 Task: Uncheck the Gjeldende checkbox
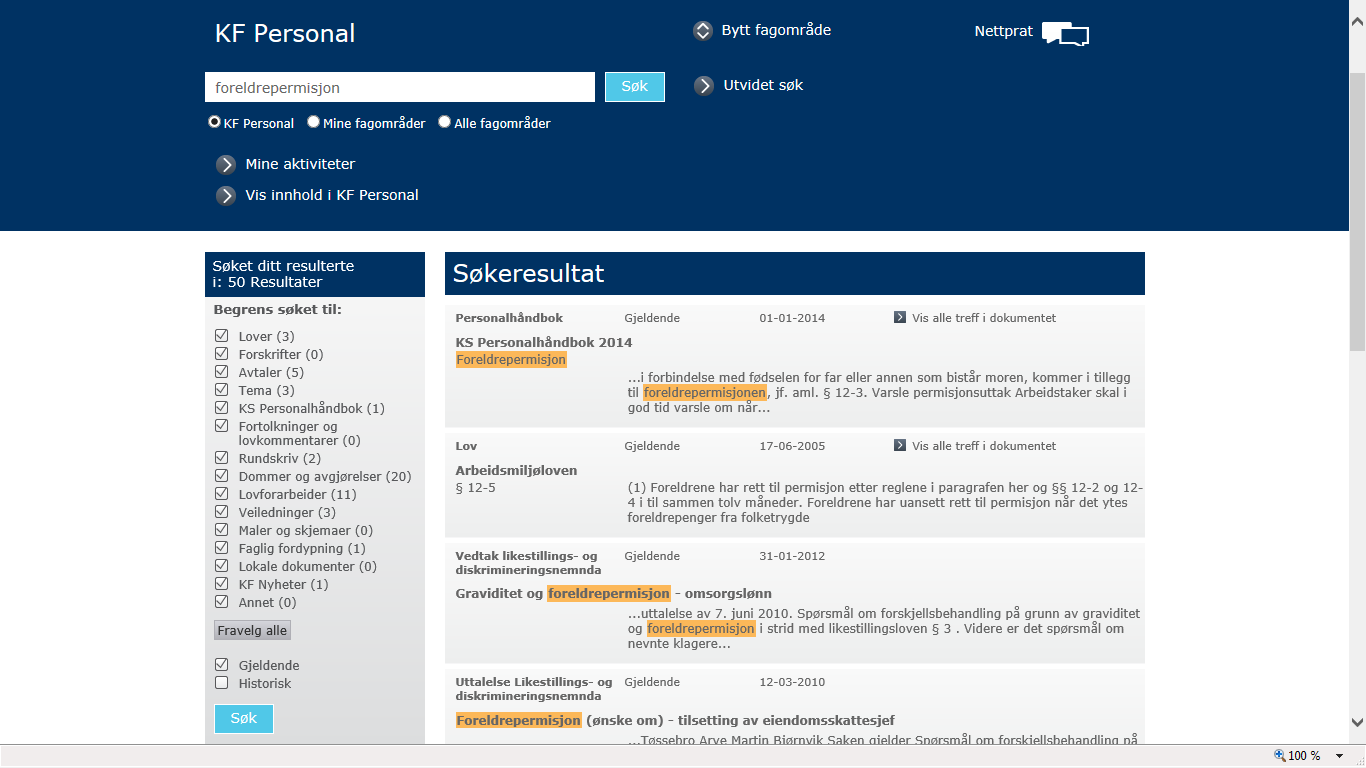tap(222, 665)
